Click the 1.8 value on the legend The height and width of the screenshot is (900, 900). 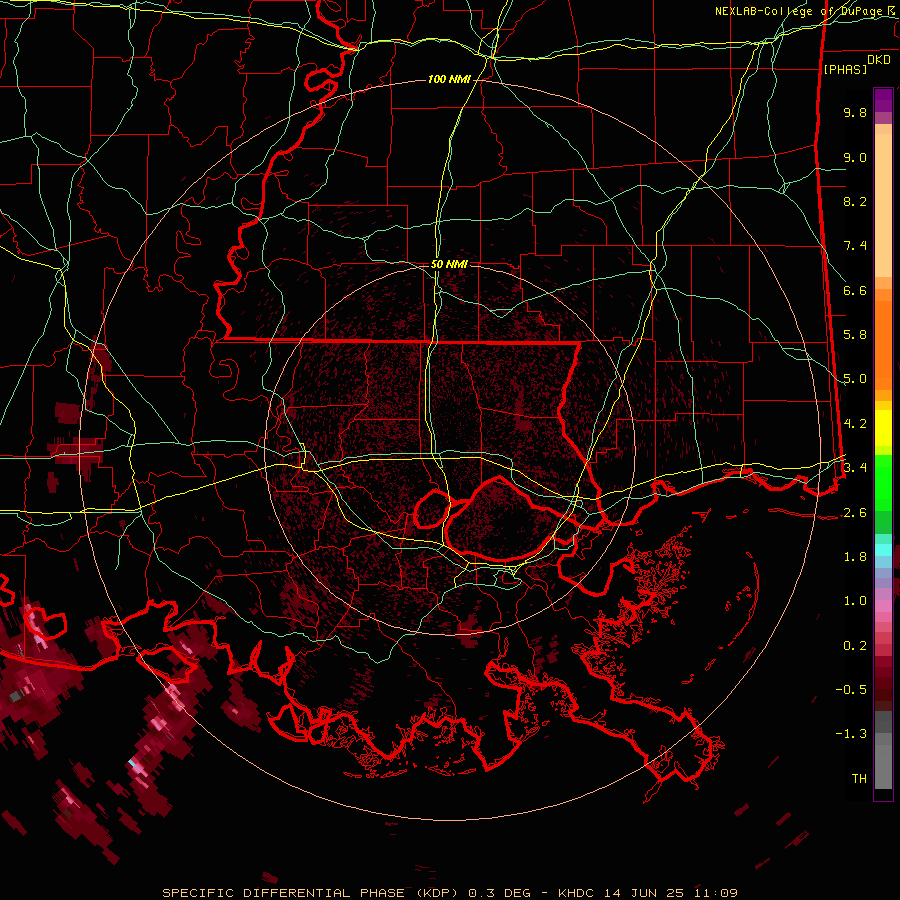pyautogui.click(x=855, y=557)
